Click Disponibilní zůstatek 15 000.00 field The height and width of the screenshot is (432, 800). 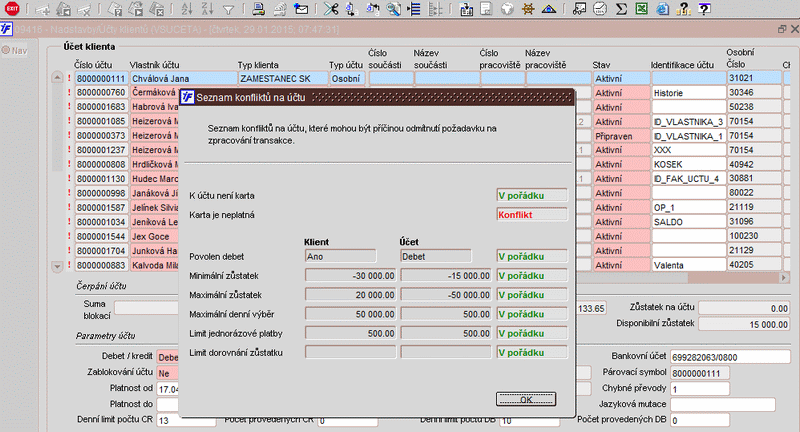click(744, 324)
